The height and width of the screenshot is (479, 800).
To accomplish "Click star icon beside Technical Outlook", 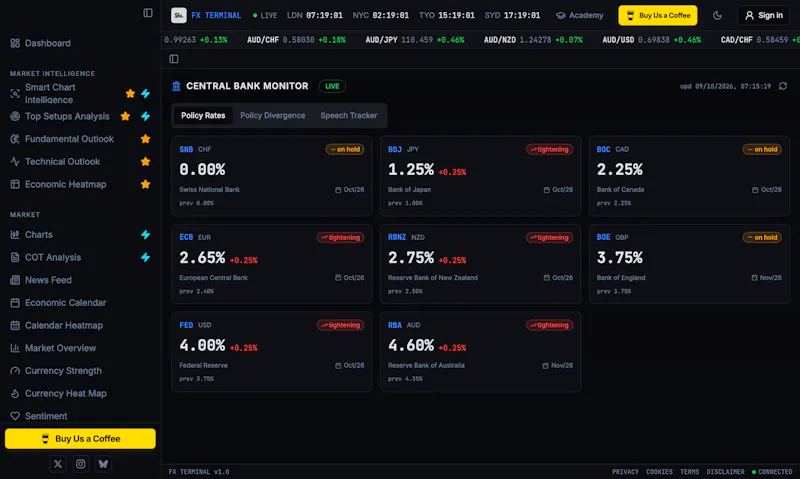I will click(x=145, y=162).
